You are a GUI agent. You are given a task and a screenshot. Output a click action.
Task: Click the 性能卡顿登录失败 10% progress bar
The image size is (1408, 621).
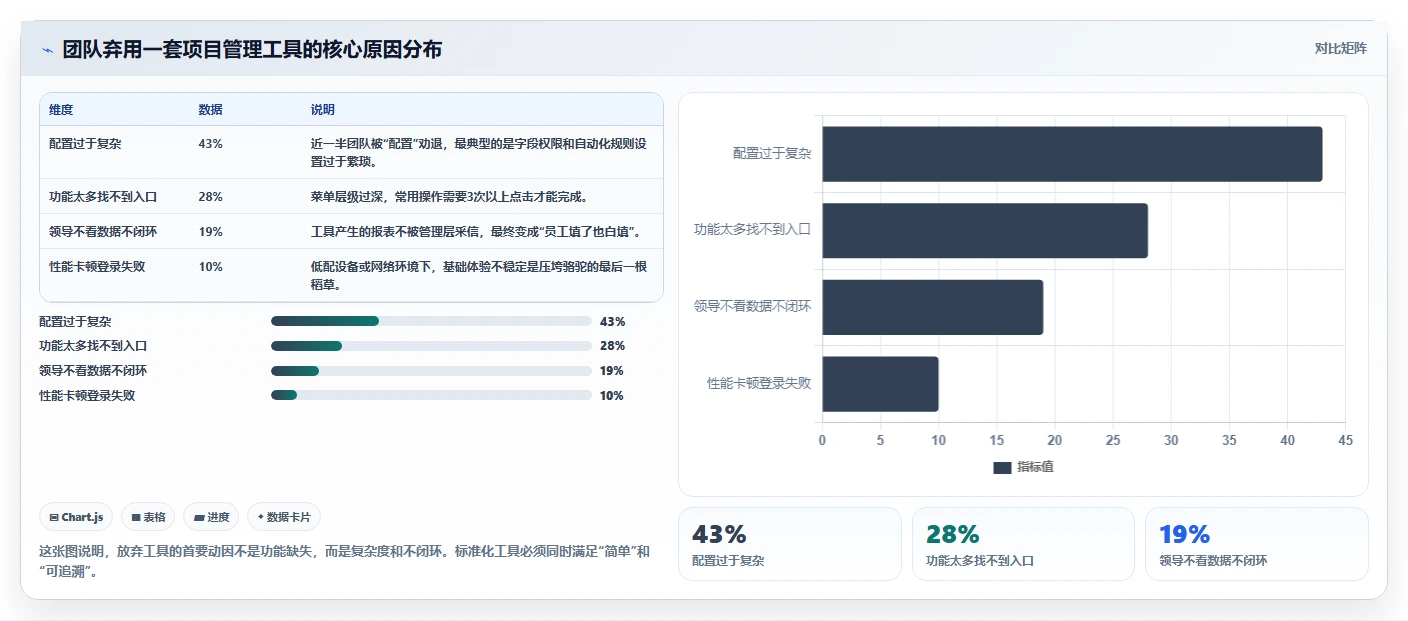[431, 395]
